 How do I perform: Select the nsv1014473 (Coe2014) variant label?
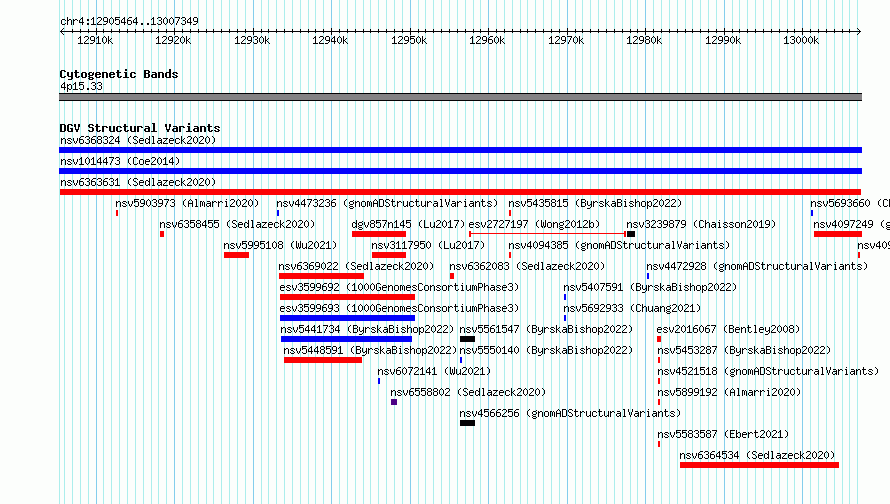(120, 161)
